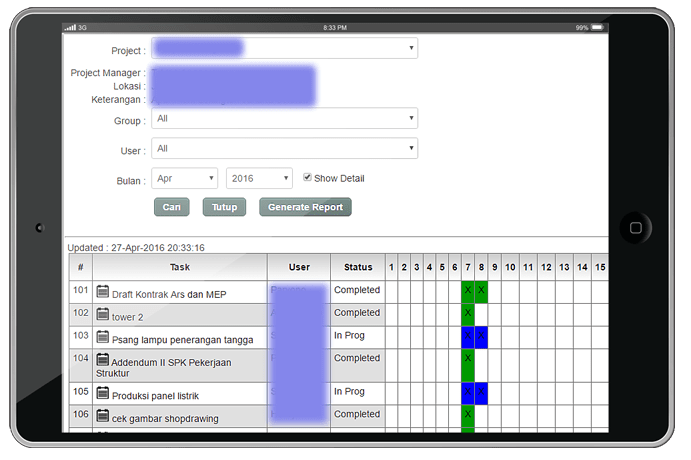Expand the Group dropdown showing All
The height and width of the screenshot is (460, 691).
285,119
